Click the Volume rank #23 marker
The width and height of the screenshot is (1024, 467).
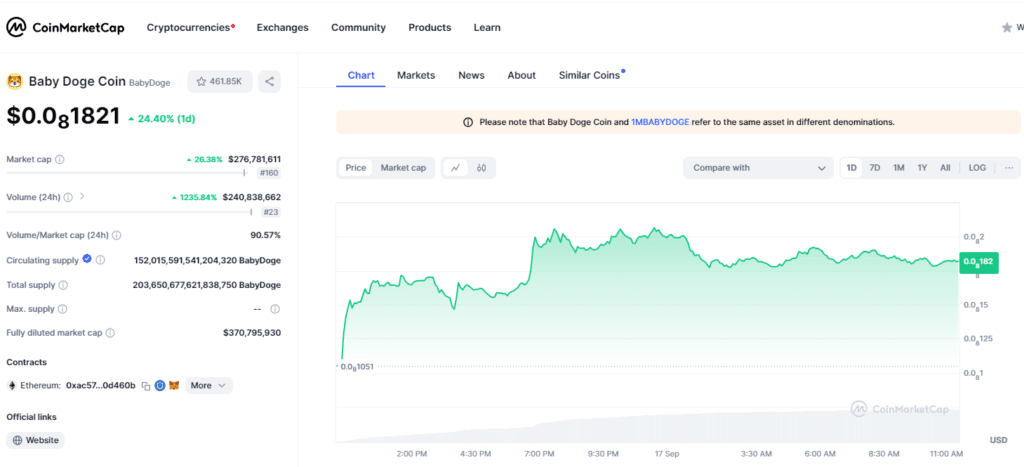pyautogui.click(x=271, y=212)
